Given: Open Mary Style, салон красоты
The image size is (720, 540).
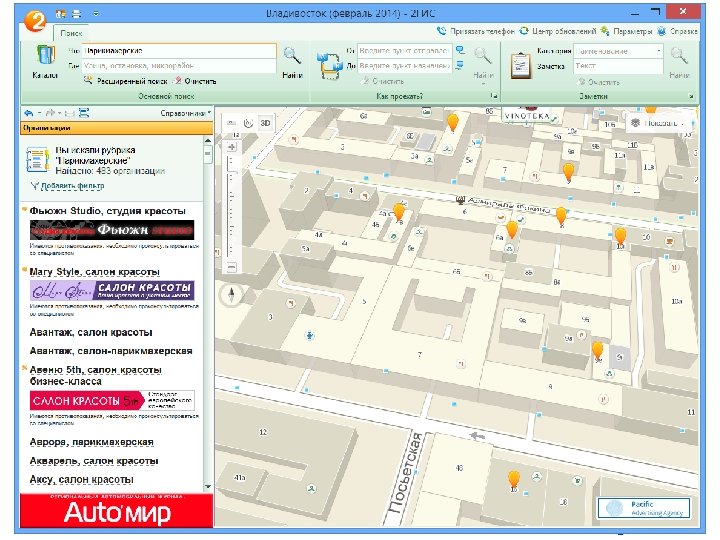Looking at the screenshot, I should [x=95, y=272].
